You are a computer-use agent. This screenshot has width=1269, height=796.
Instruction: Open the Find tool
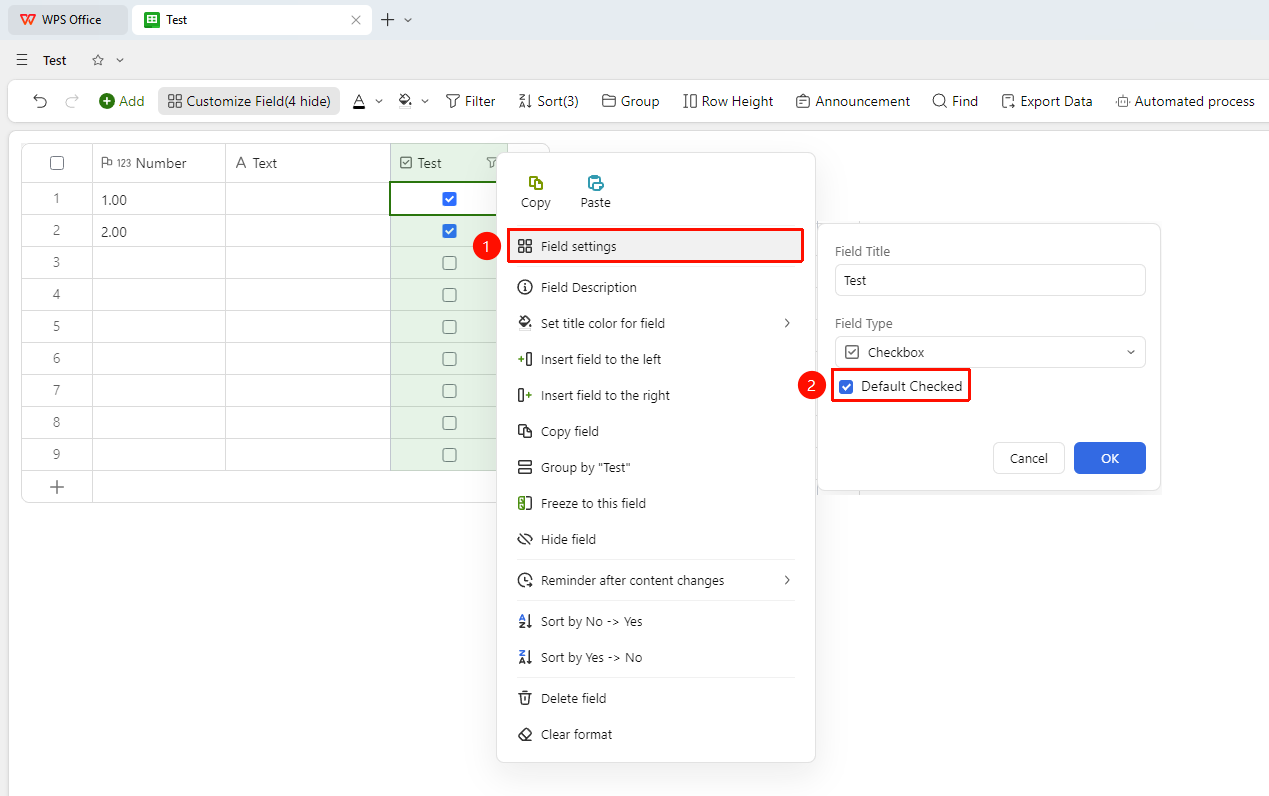tap(955, 101)
